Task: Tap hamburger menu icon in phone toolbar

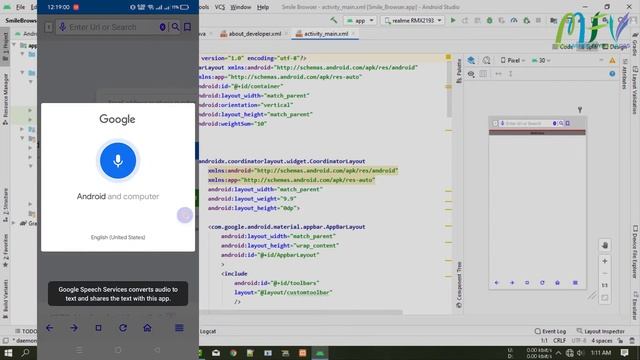Action: pos(179,328)
